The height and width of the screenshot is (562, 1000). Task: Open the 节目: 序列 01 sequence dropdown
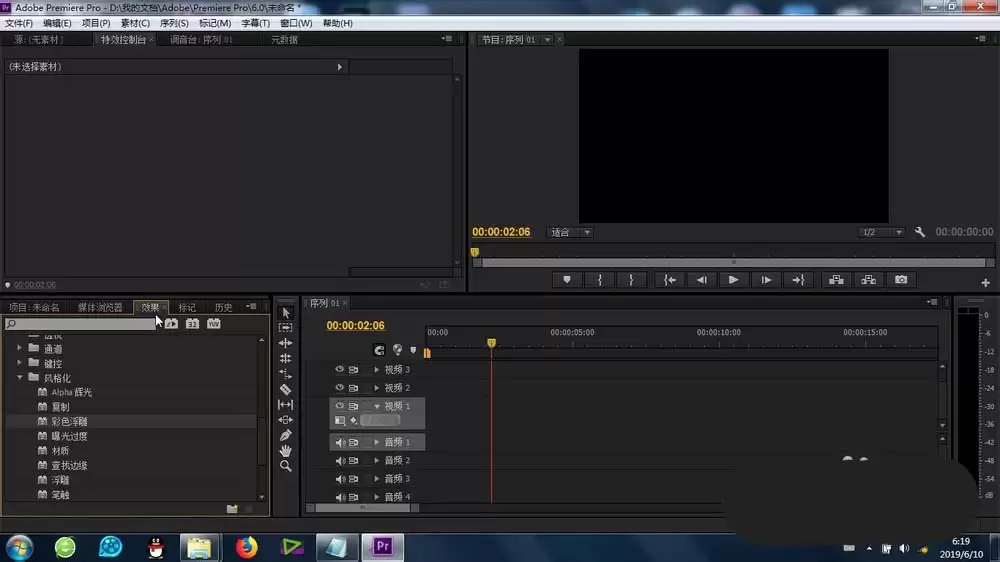pyautogui.click(x=547, y=40)
